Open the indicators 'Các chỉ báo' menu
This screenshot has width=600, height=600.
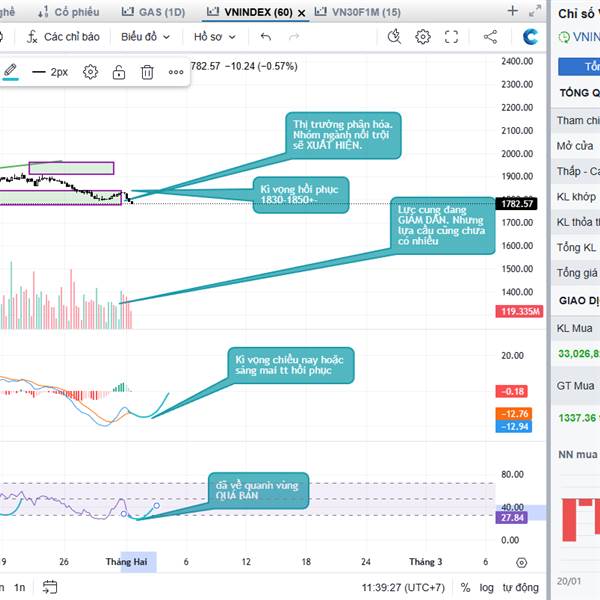coord(63,37)
